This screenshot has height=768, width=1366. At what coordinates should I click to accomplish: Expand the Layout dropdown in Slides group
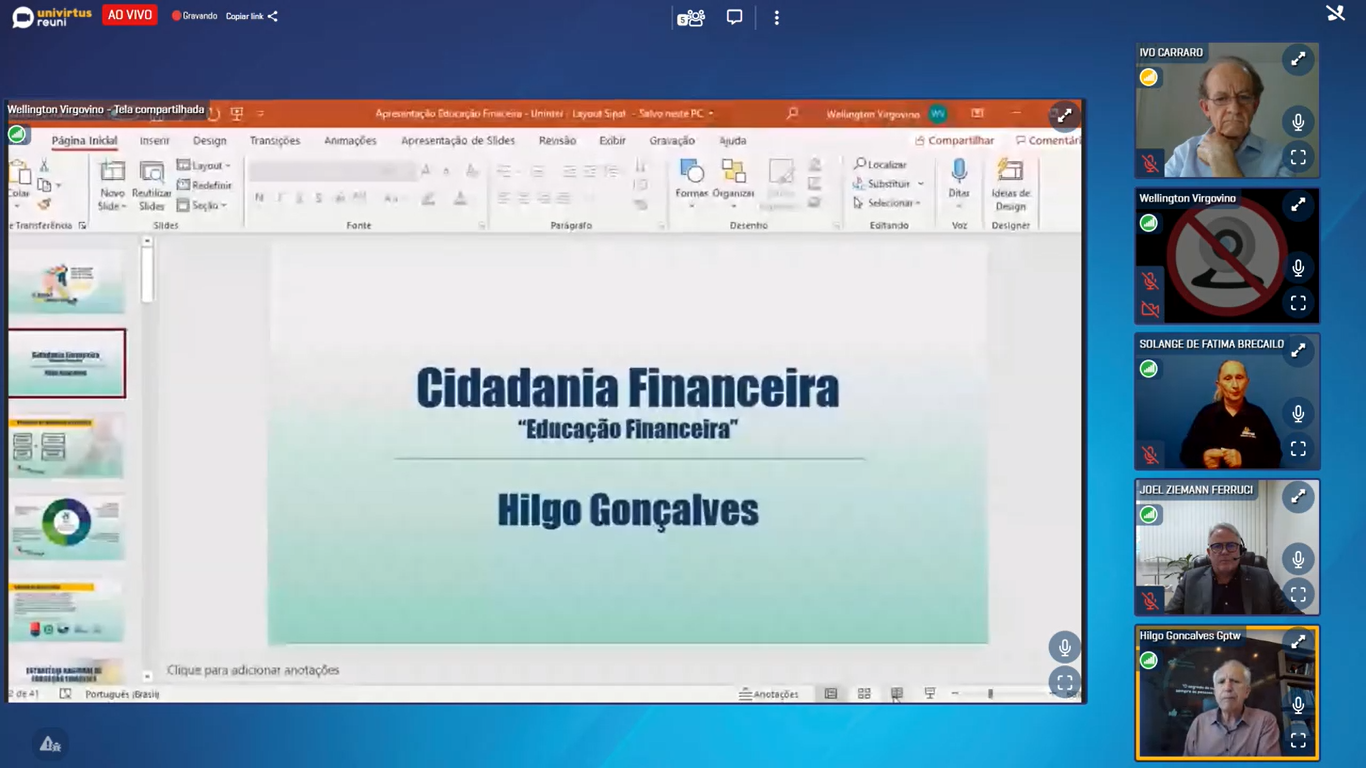pyautogui.click(x=205, y=166)
